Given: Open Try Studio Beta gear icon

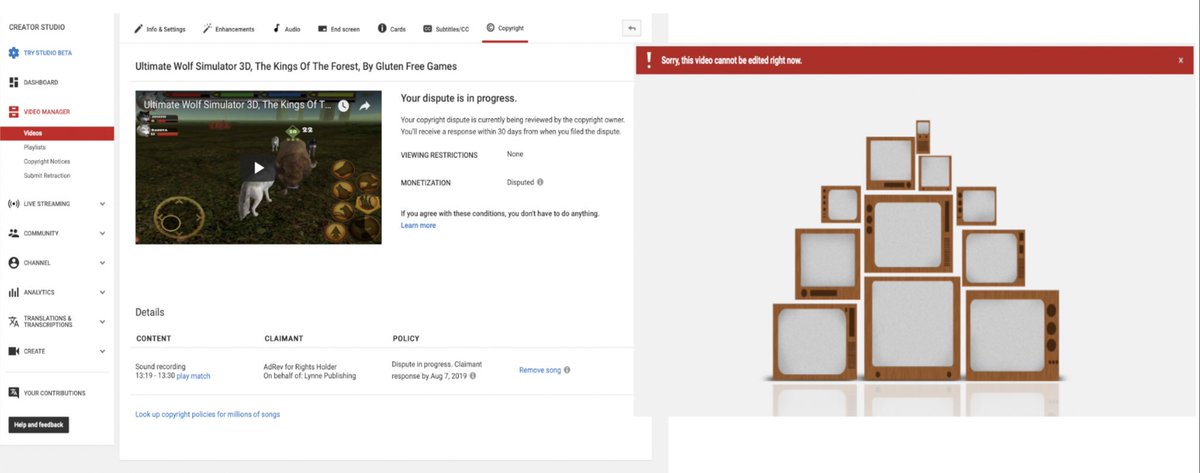Looking at the screenshot, I should coord(14,52).
